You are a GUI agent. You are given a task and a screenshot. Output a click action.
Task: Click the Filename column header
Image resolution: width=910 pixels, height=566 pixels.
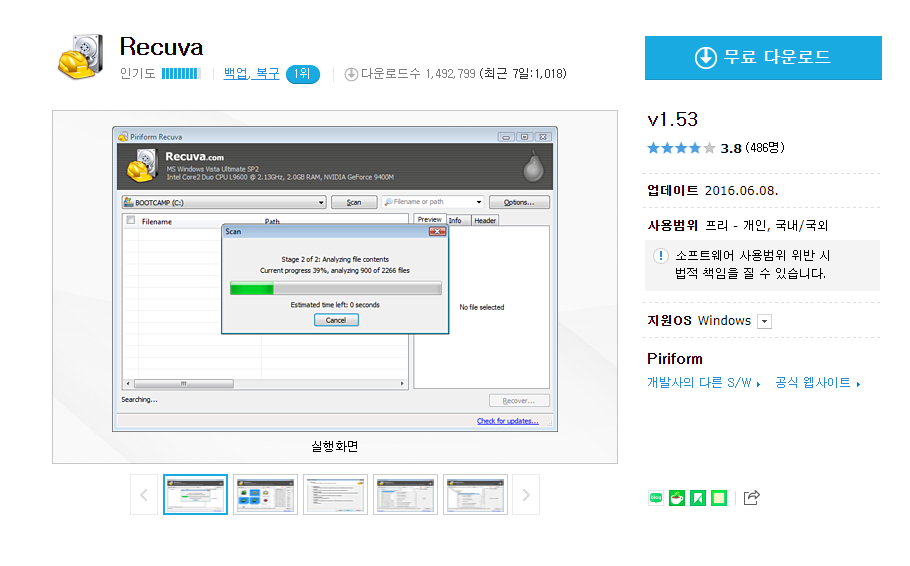pos(157,221)
